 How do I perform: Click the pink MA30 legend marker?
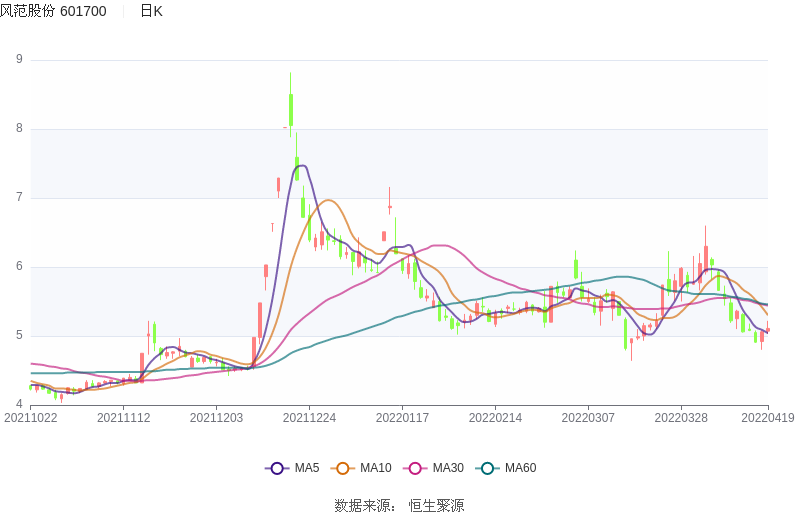click(415, 468)
